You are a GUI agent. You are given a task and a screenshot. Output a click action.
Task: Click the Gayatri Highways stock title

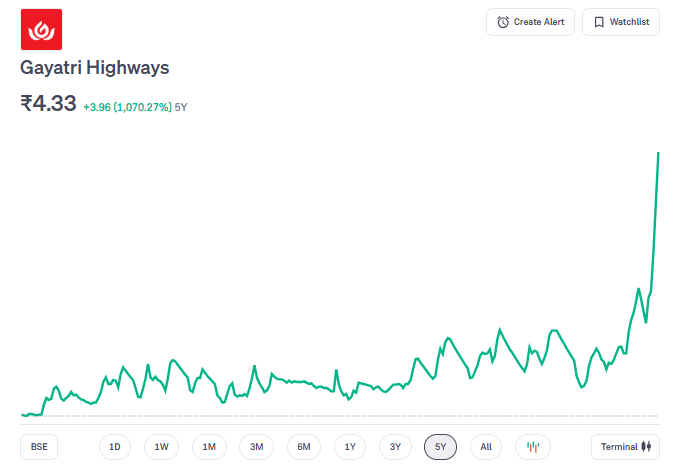pyautogui.click(x=95, y=68)
